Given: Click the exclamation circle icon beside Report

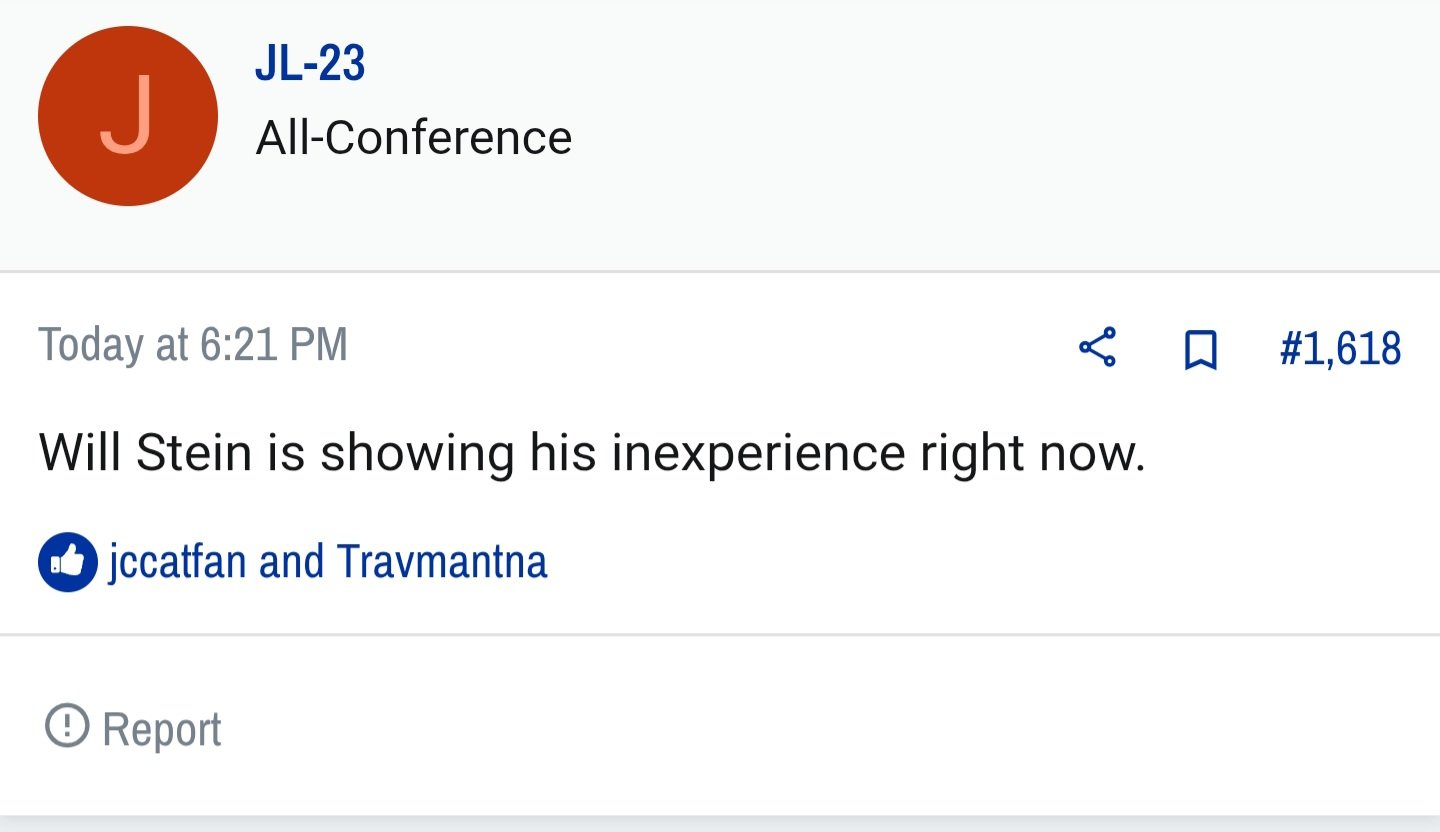Looking at the screenshot, I should click(67, 725).
